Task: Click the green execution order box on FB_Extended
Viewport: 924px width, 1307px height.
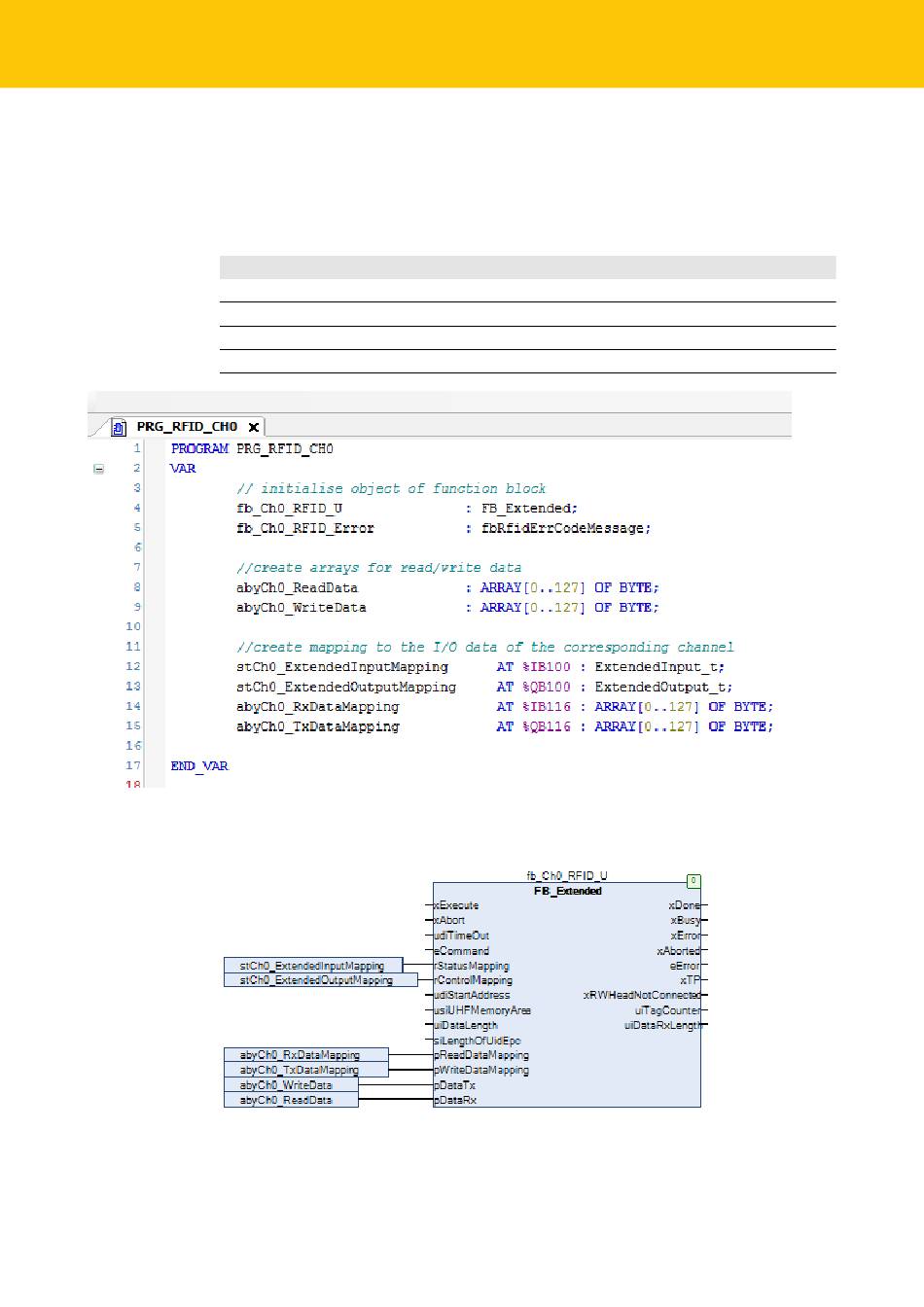Action: (x=693, y=880)
